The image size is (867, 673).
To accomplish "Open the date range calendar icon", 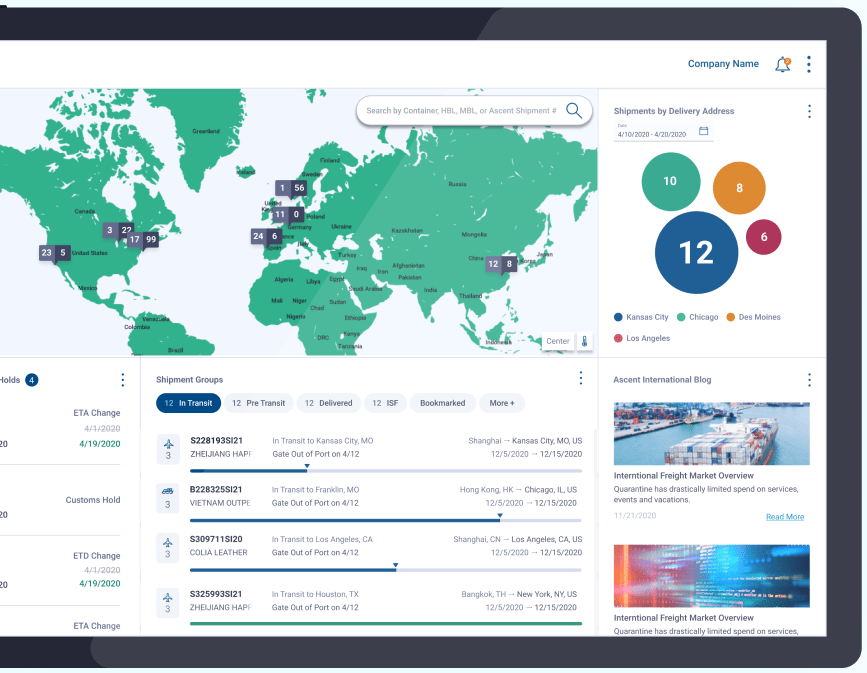I will click(703, 131).
